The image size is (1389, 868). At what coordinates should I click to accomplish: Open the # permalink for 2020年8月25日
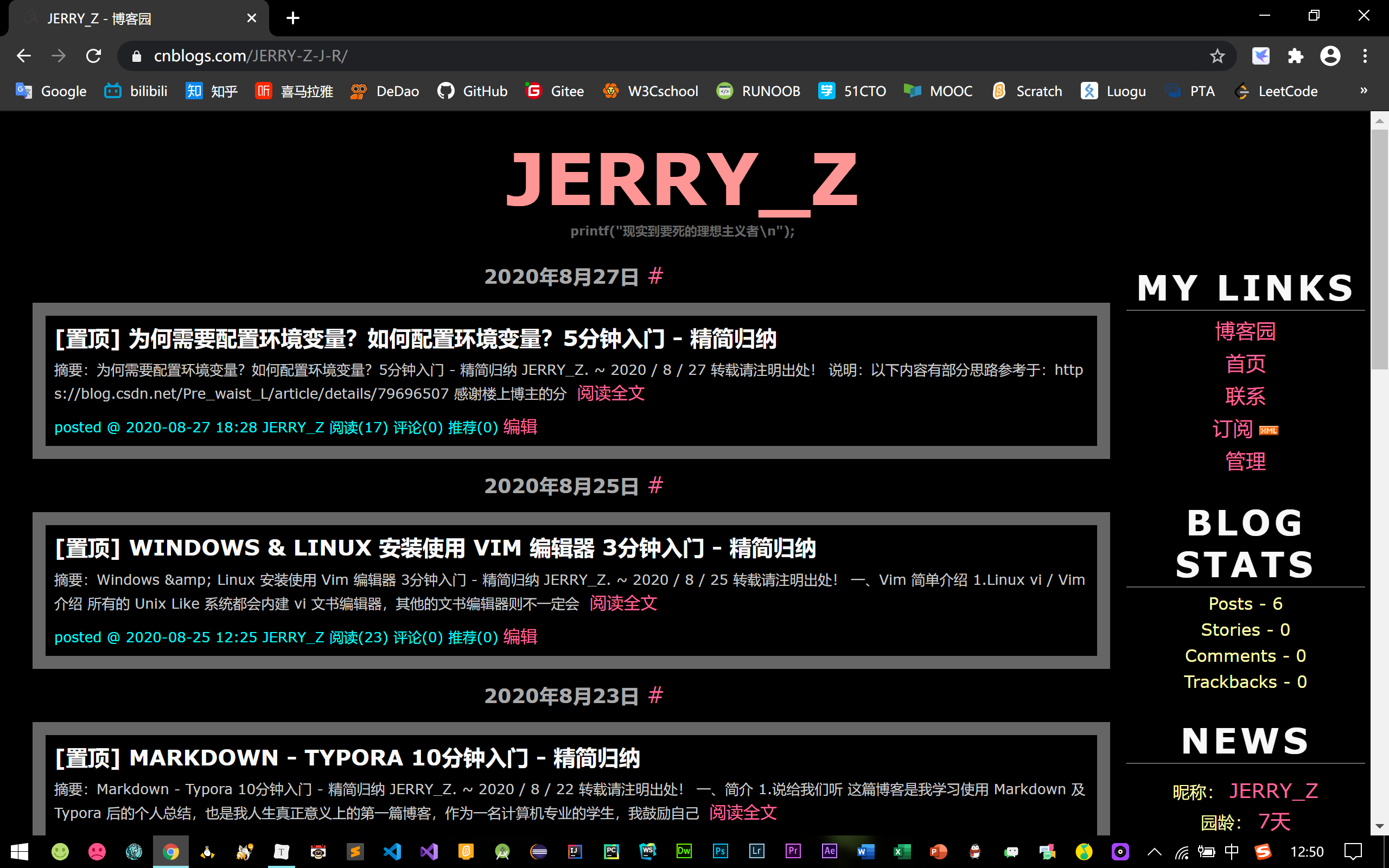[x=655, y=485]
